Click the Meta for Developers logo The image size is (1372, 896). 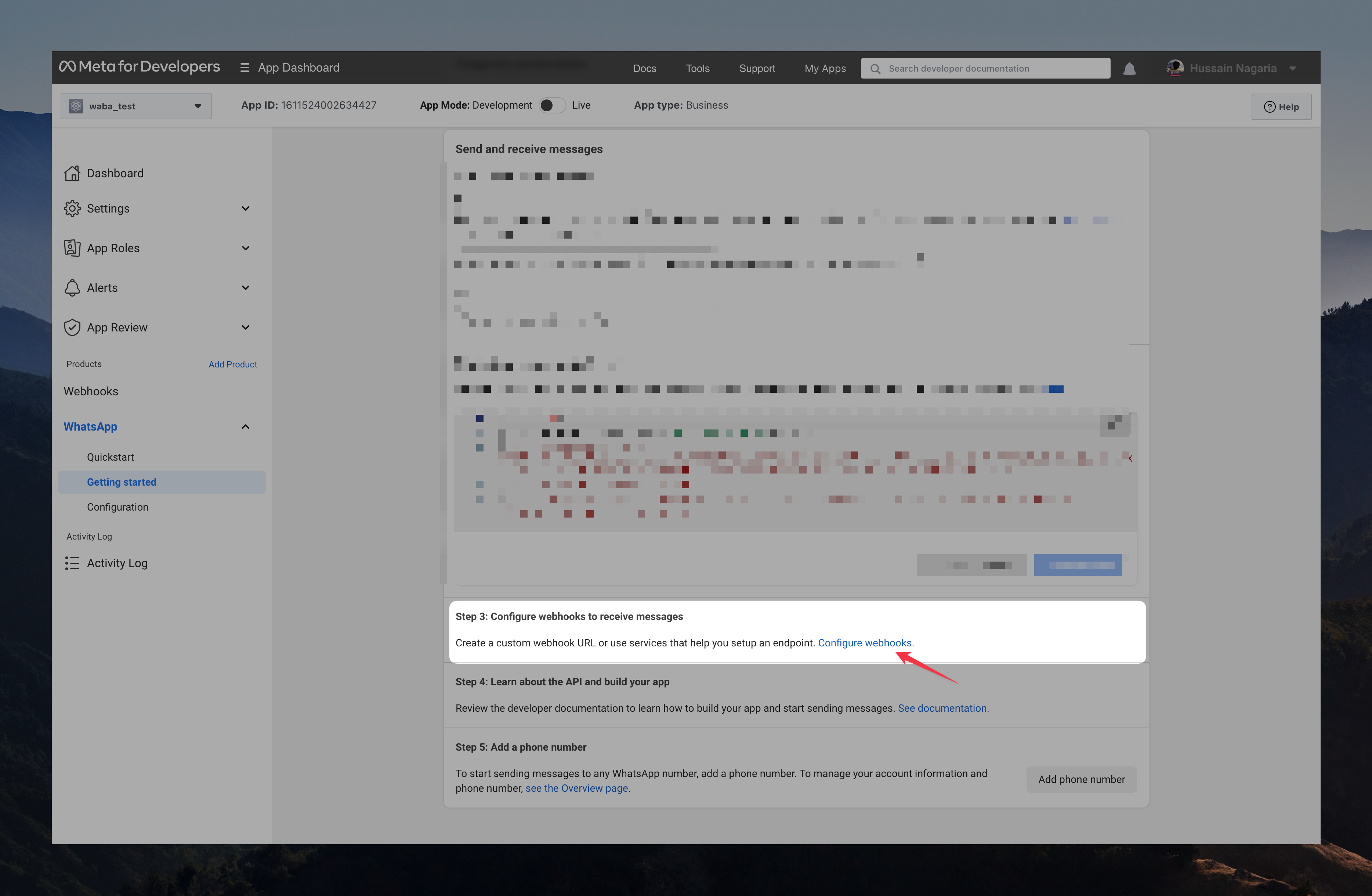[139, 67]
